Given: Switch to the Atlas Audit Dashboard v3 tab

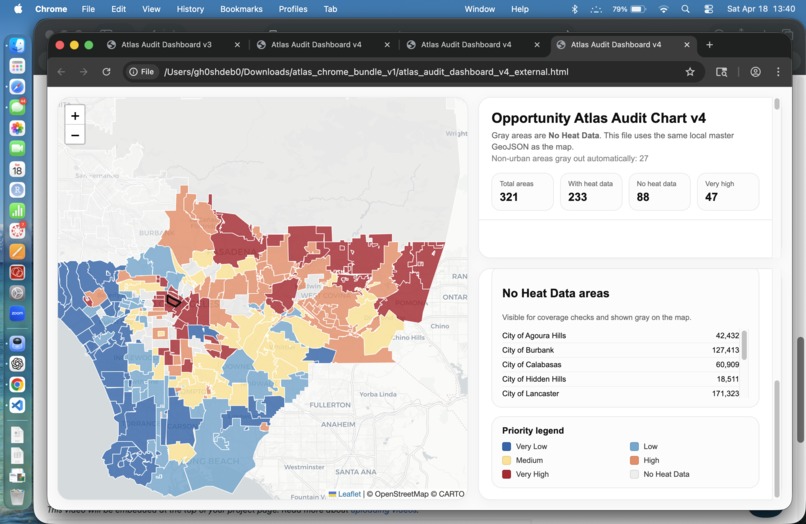Looking at the screenshot, I should coord(166,45).
